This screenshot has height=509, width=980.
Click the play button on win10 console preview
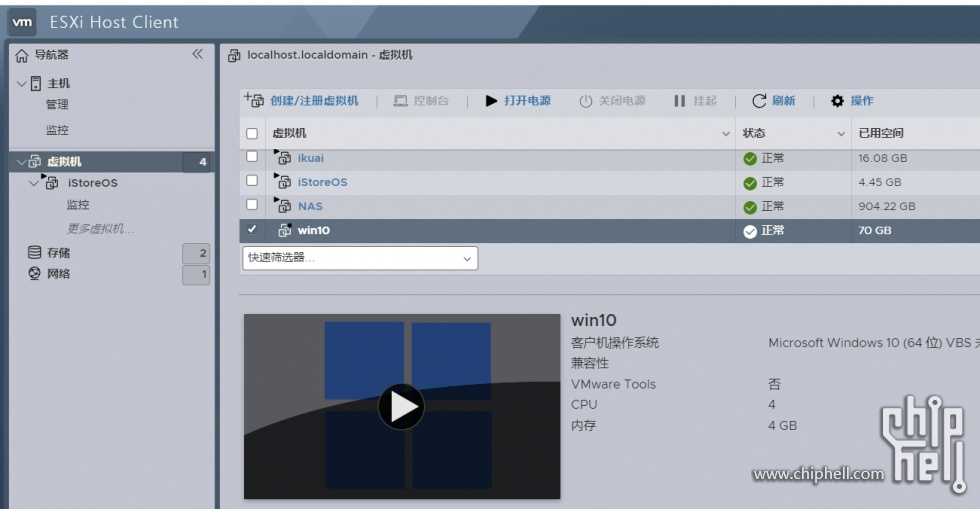coord(401,406)
